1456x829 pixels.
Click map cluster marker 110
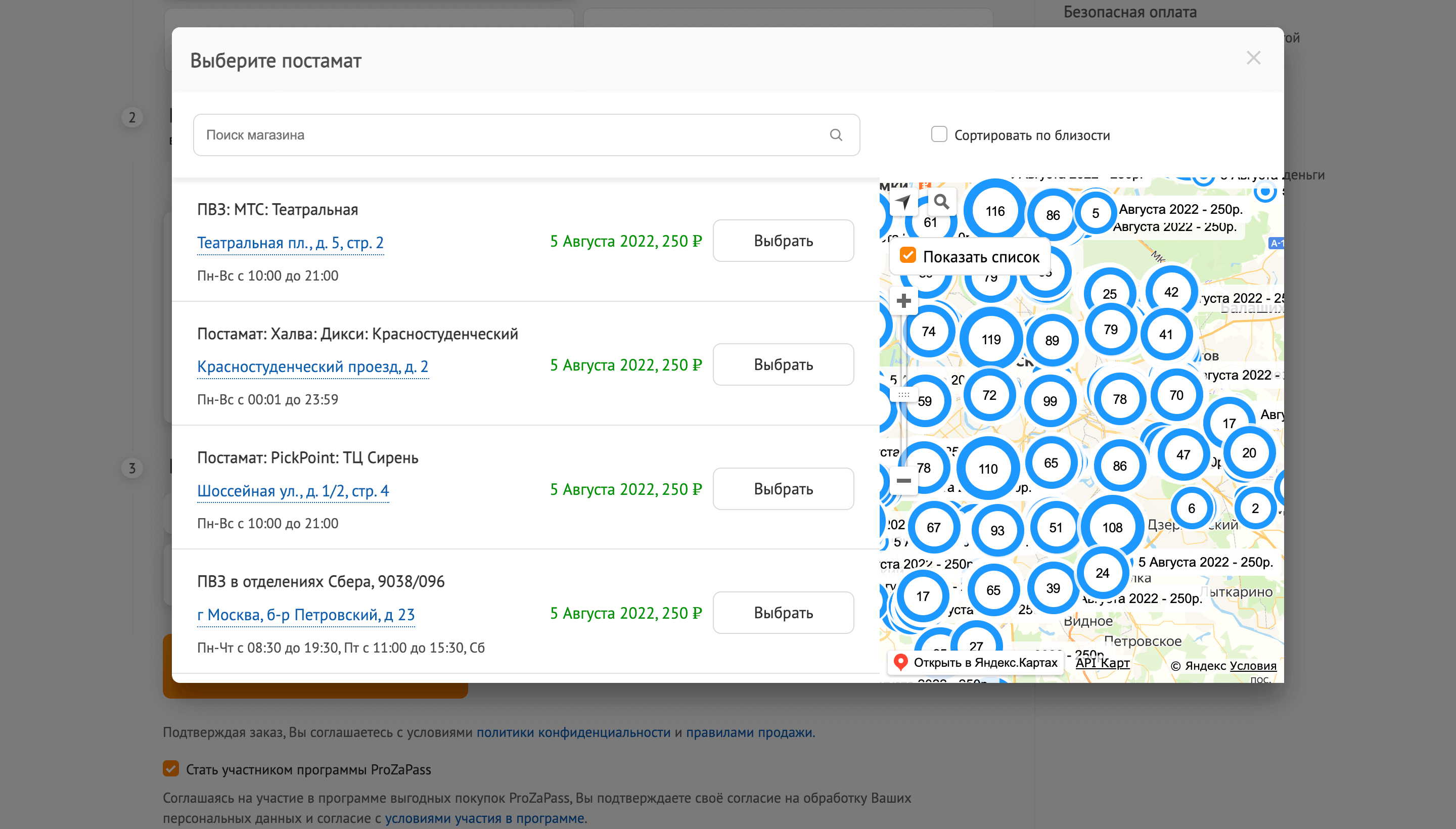point(988,469)
